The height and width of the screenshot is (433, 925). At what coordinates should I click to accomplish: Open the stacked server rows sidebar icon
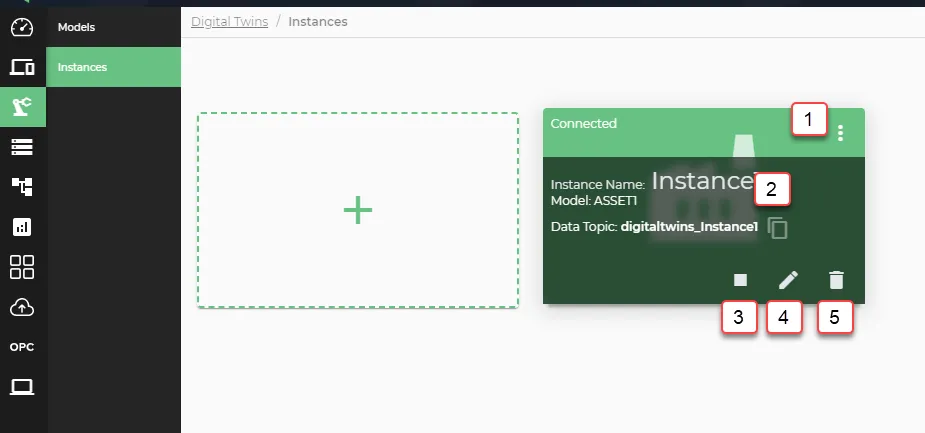click(22, 147)
